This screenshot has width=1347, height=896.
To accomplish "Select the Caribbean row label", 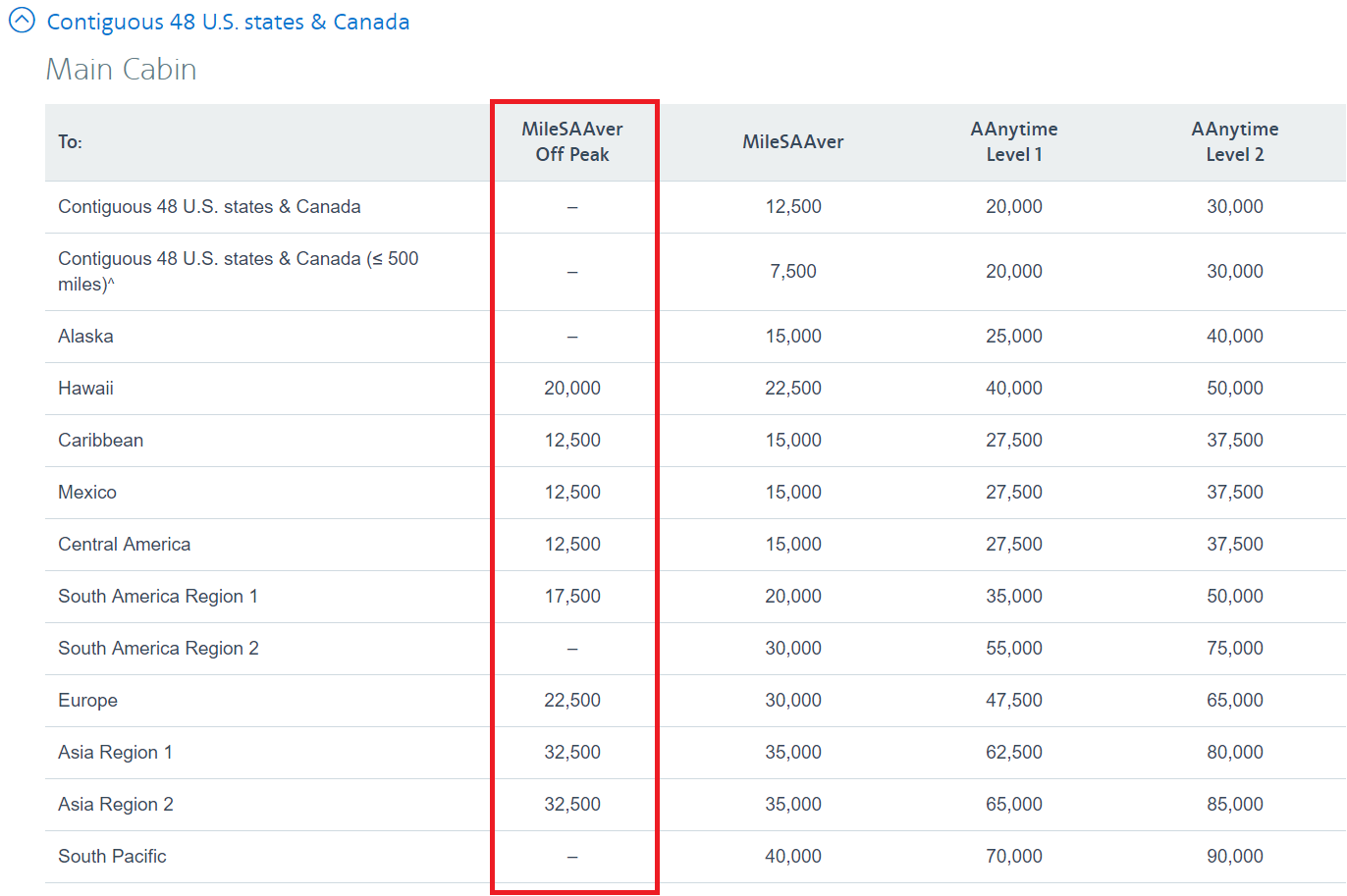I will coord(100,441).
